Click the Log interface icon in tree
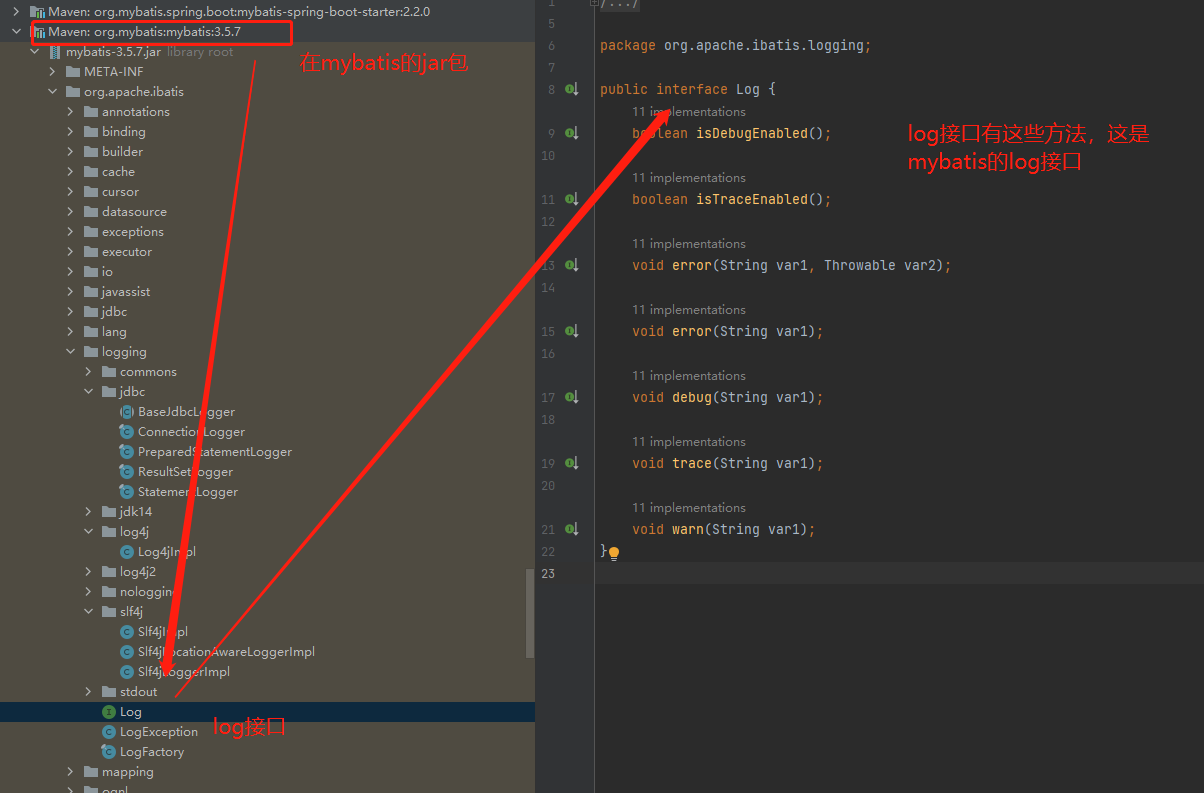 (109, 712)
